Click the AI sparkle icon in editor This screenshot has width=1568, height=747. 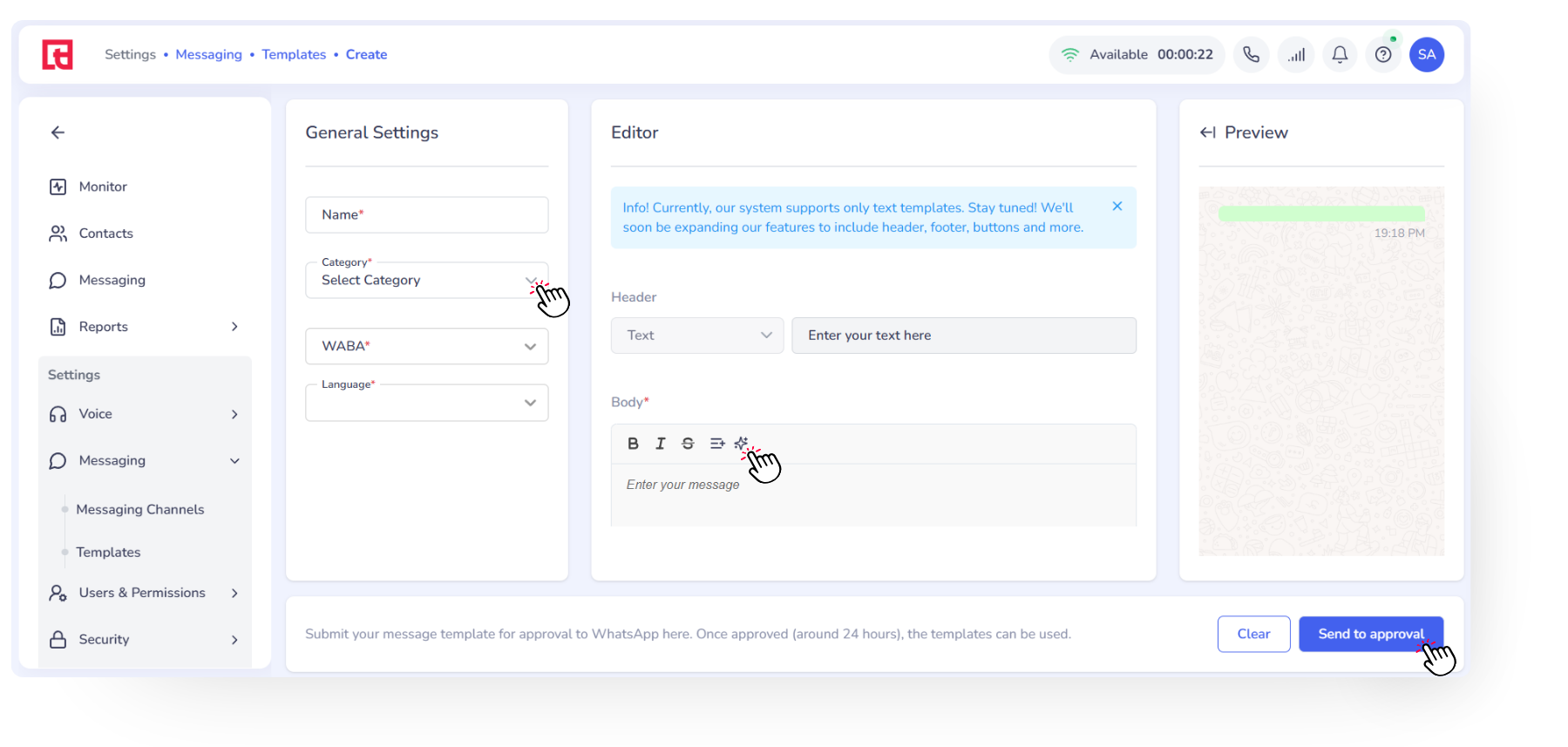click(742, 444)
